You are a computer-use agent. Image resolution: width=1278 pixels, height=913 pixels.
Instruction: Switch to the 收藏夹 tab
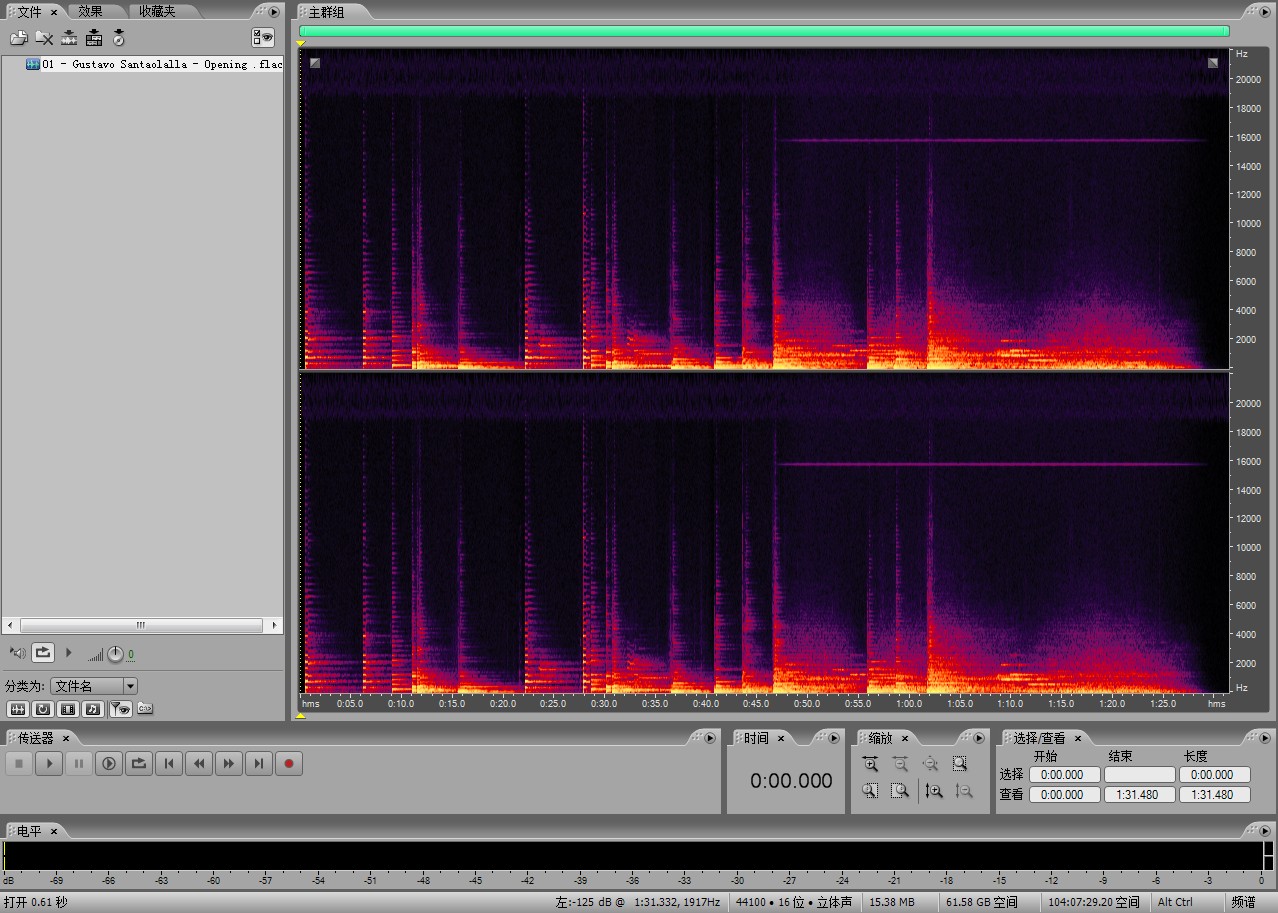click(156, 11)
